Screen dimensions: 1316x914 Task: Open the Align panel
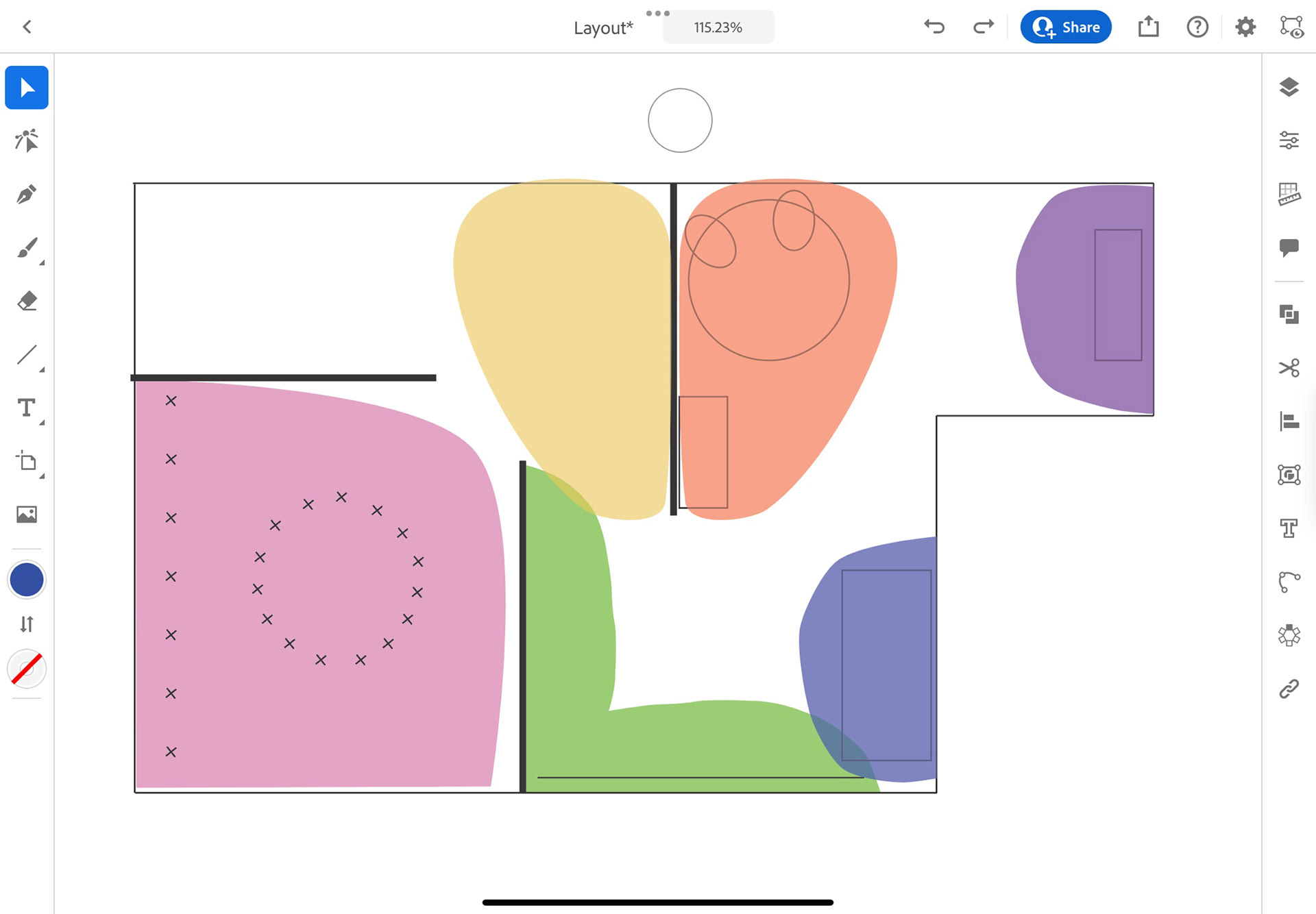click(1289, 421)
